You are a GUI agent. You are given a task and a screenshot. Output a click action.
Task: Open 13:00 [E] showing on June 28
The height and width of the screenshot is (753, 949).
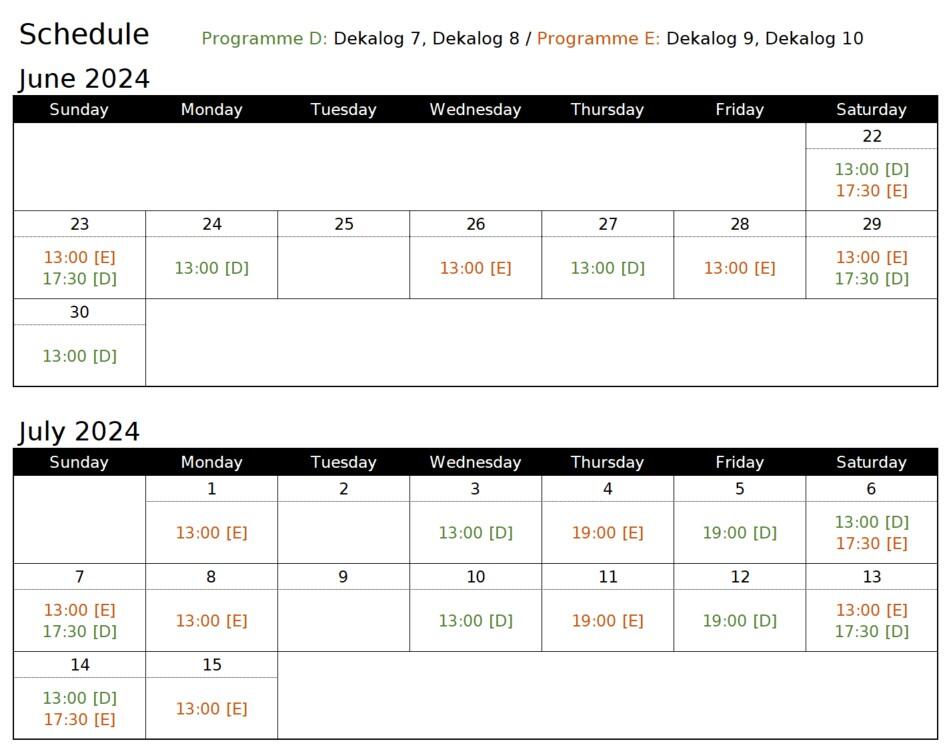coord(739,268)
